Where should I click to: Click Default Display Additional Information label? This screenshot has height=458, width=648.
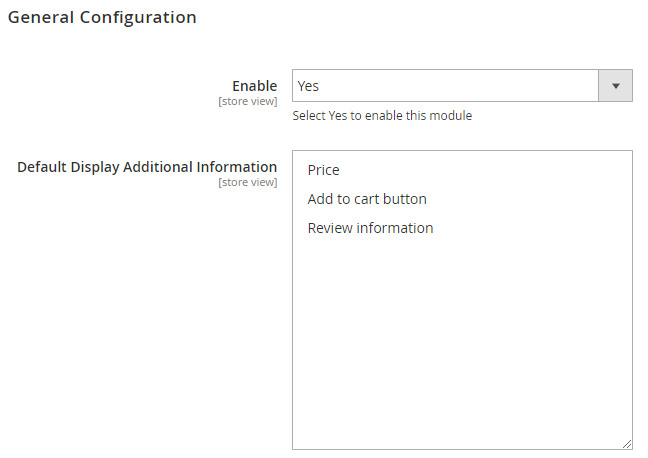point(147,167)
